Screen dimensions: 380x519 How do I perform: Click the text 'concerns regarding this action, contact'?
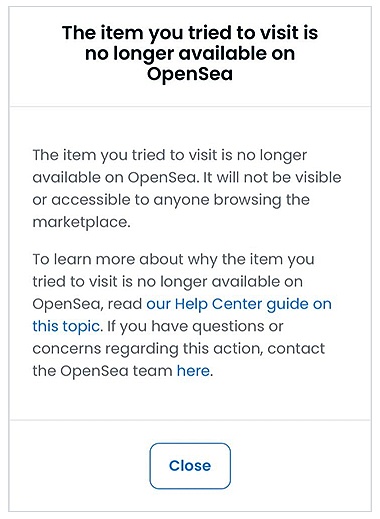(179, 349)
